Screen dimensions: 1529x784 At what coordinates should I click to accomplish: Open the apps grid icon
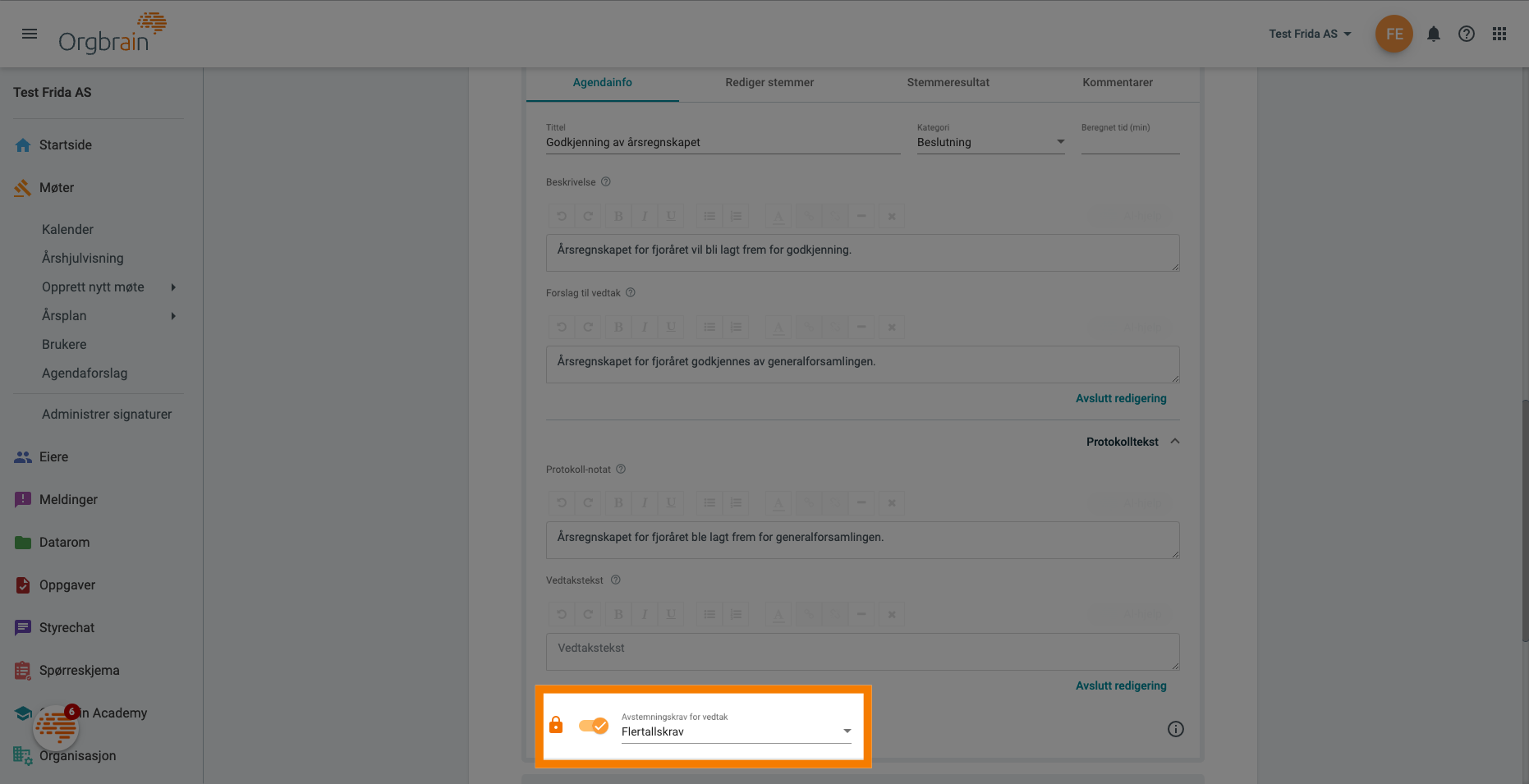[x=1499, y=34]
